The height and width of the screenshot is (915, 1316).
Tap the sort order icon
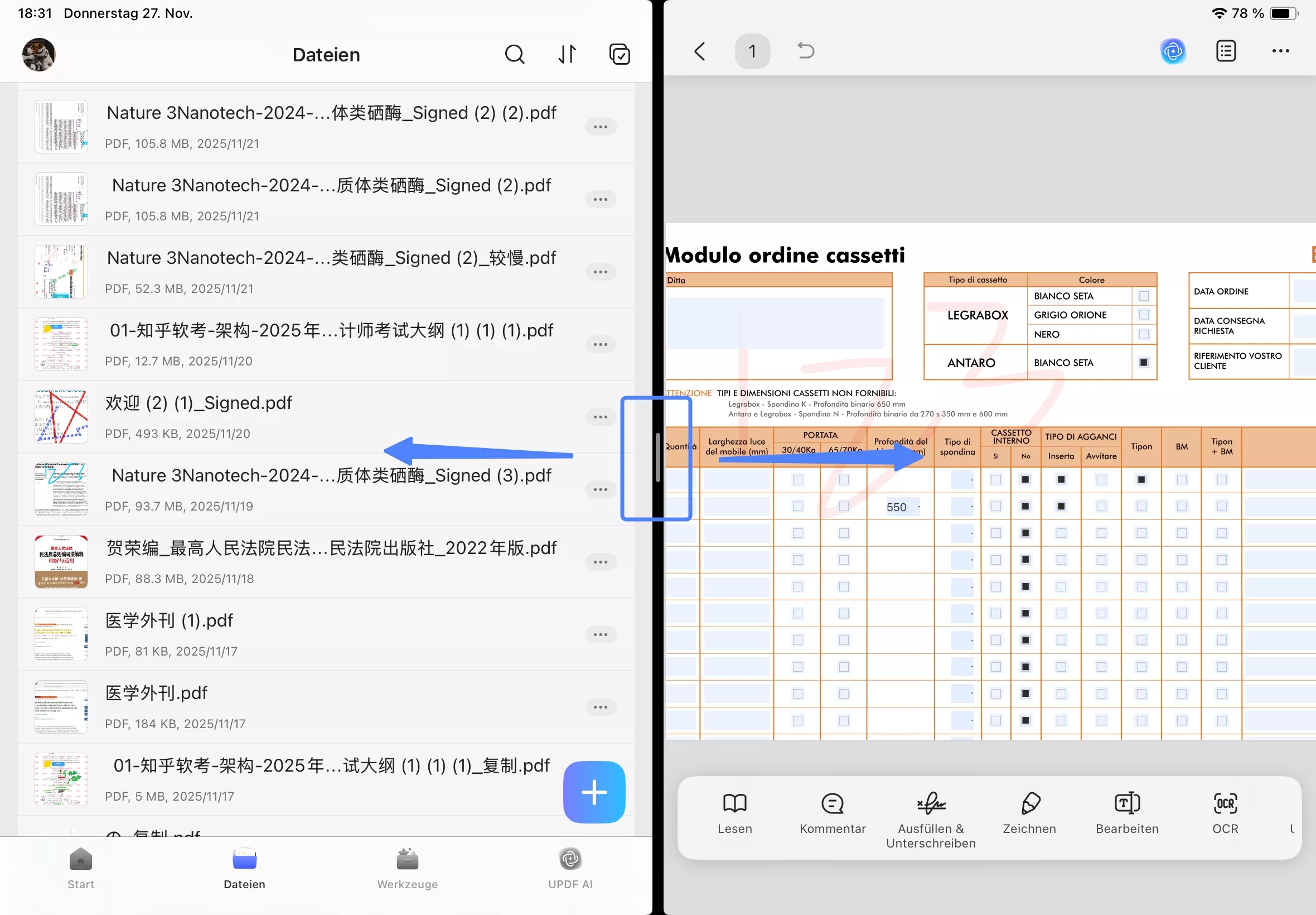(x=567, y=55)
